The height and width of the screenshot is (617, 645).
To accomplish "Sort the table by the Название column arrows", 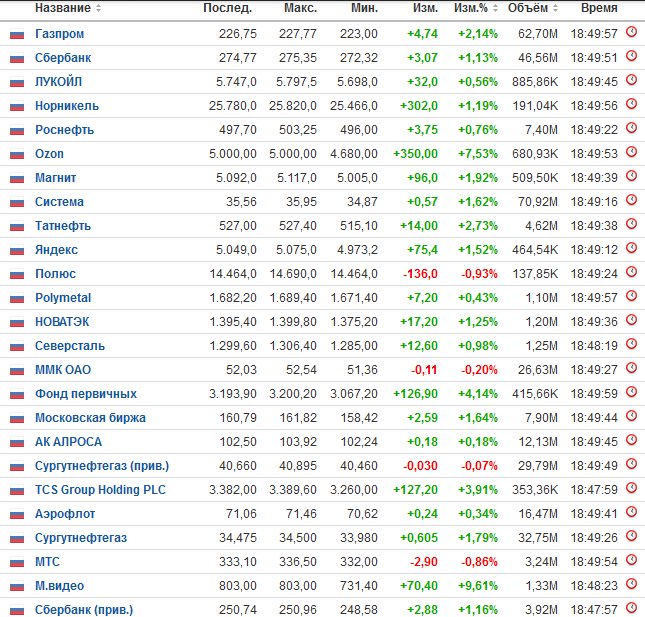I will 98,8.
